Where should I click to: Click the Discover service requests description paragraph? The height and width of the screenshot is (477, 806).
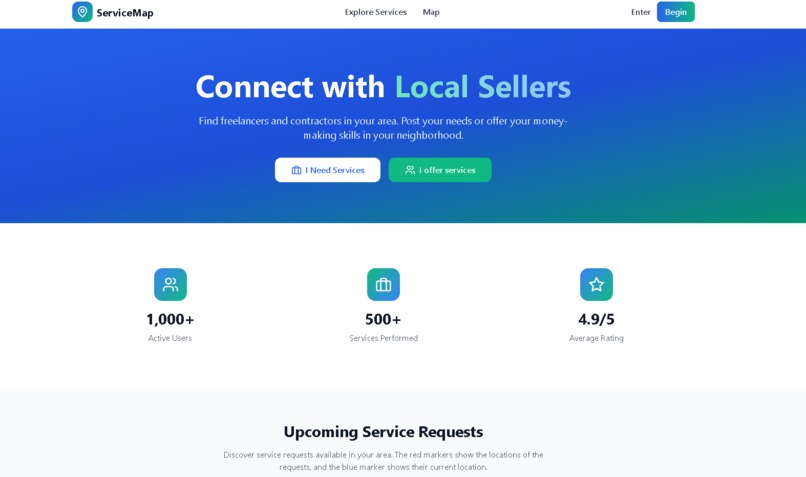pos(383,461)
